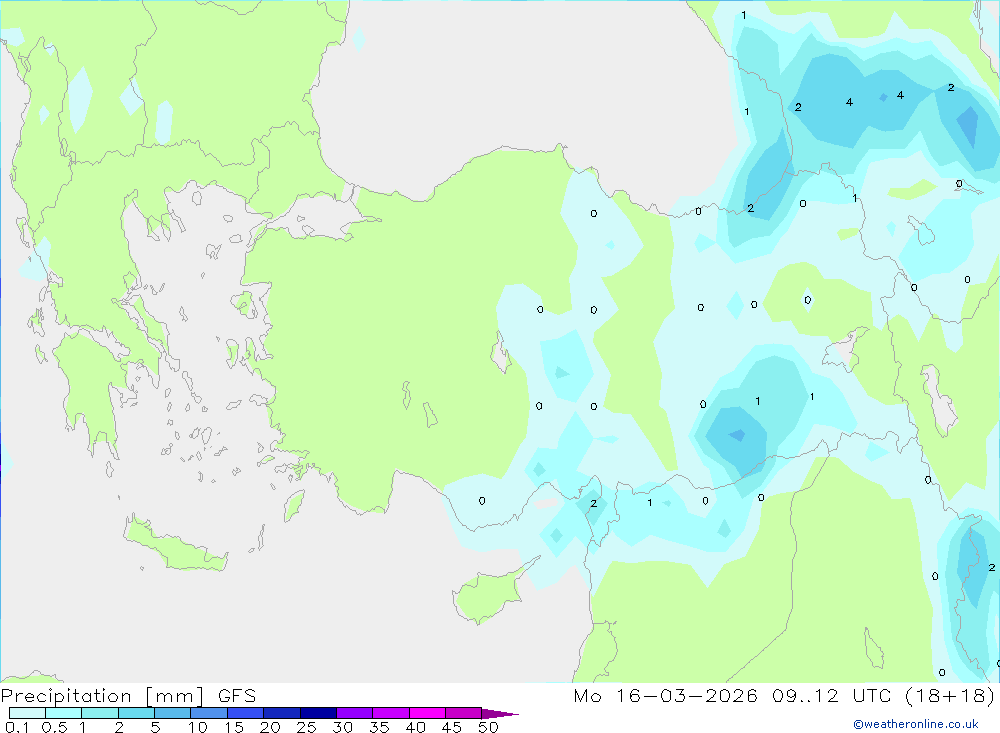Click the "Precipitation" title word

click(66, 696)
